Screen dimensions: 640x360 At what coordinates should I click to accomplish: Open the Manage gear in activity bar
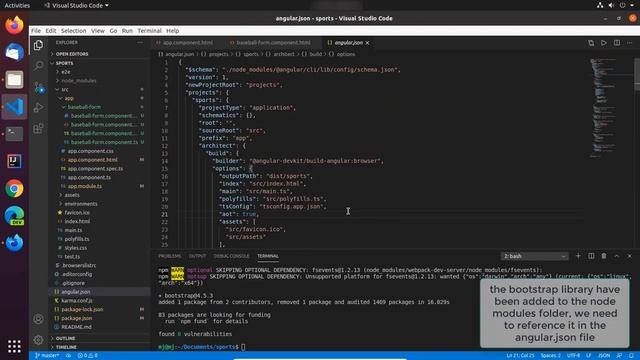[x=38, y=340]
